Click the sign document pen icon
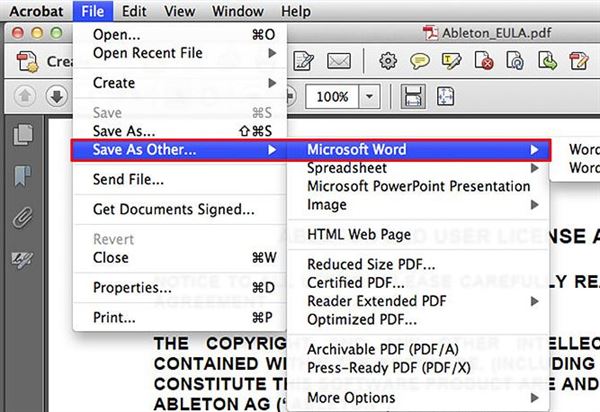 point(579,60)
